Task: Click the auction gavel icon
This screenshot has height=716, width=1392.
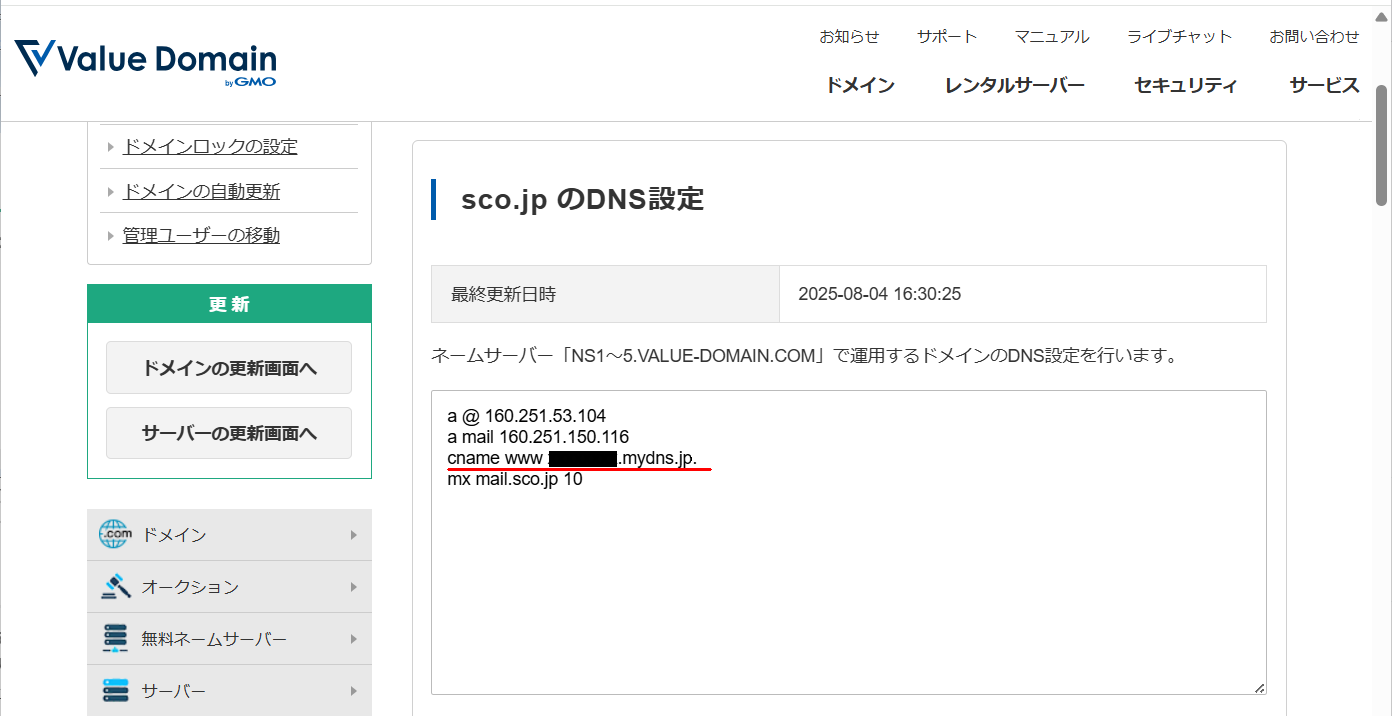Action: (x=115, y=587)
